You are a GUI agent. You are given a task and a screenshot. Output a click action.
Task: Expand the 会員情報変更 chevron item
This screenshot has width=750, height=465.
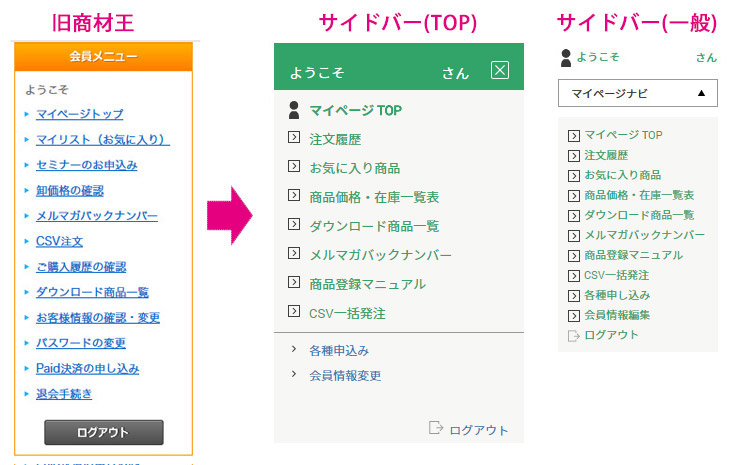[294, 374]
